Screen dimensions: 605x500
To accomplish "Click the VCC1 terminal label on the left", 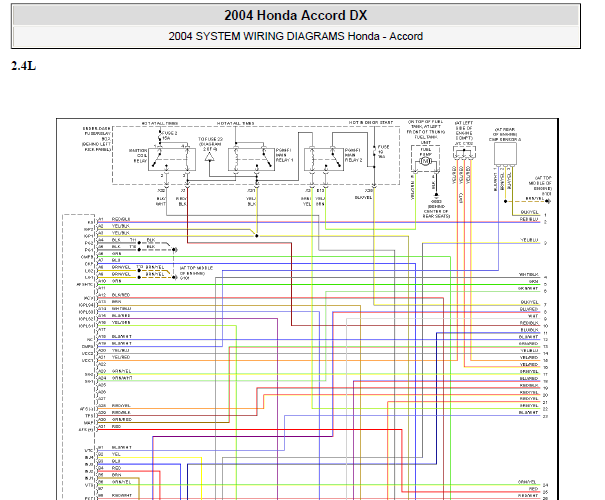I will (x=88, y=360).
